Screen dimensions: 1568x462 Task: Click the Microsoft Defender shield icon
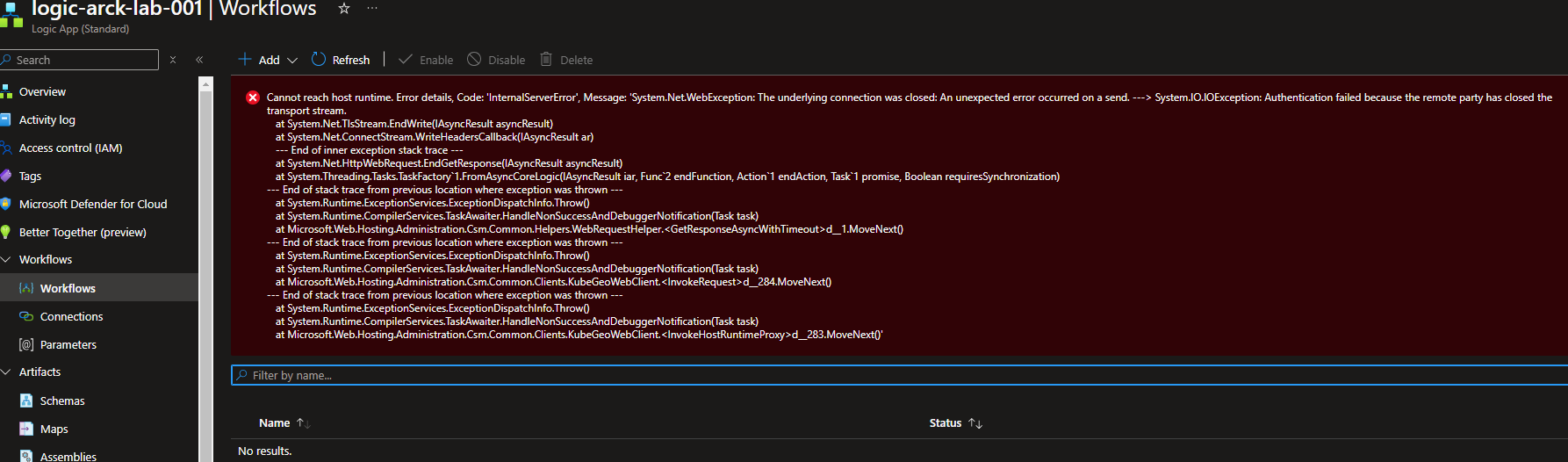point(5,204)
